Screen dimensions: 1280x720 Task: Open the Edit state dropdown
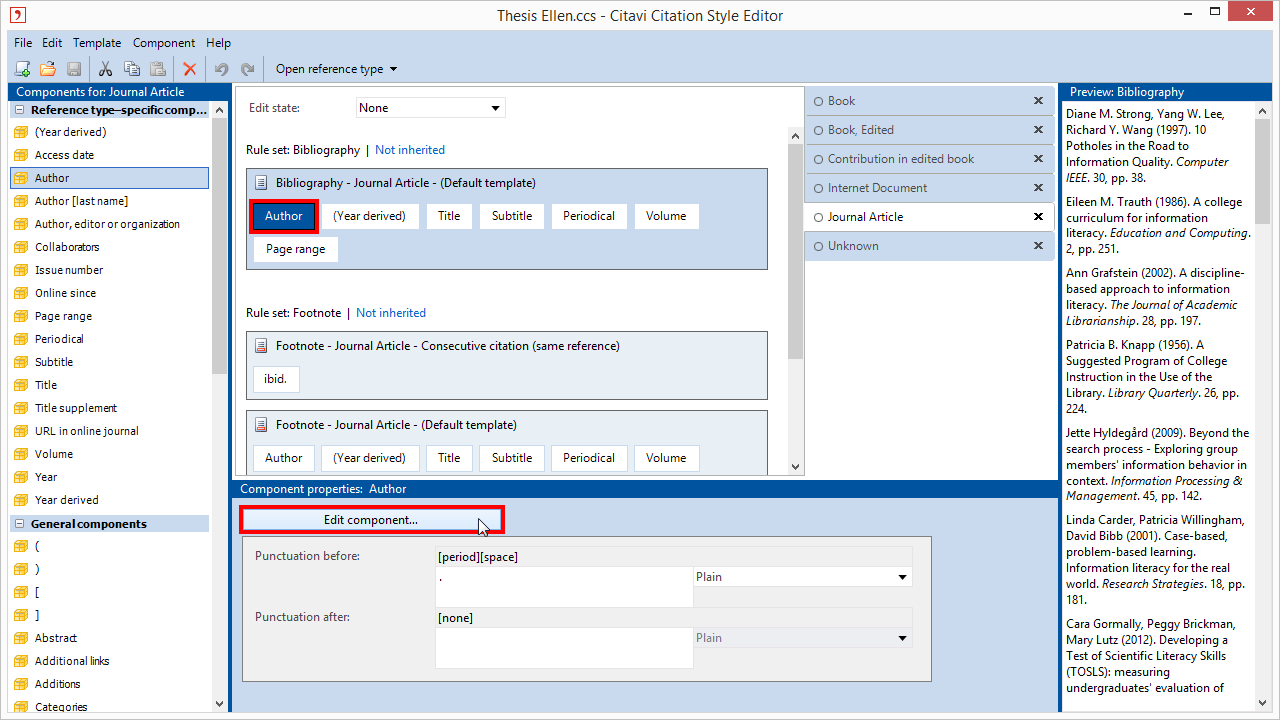tap(431, 108)
